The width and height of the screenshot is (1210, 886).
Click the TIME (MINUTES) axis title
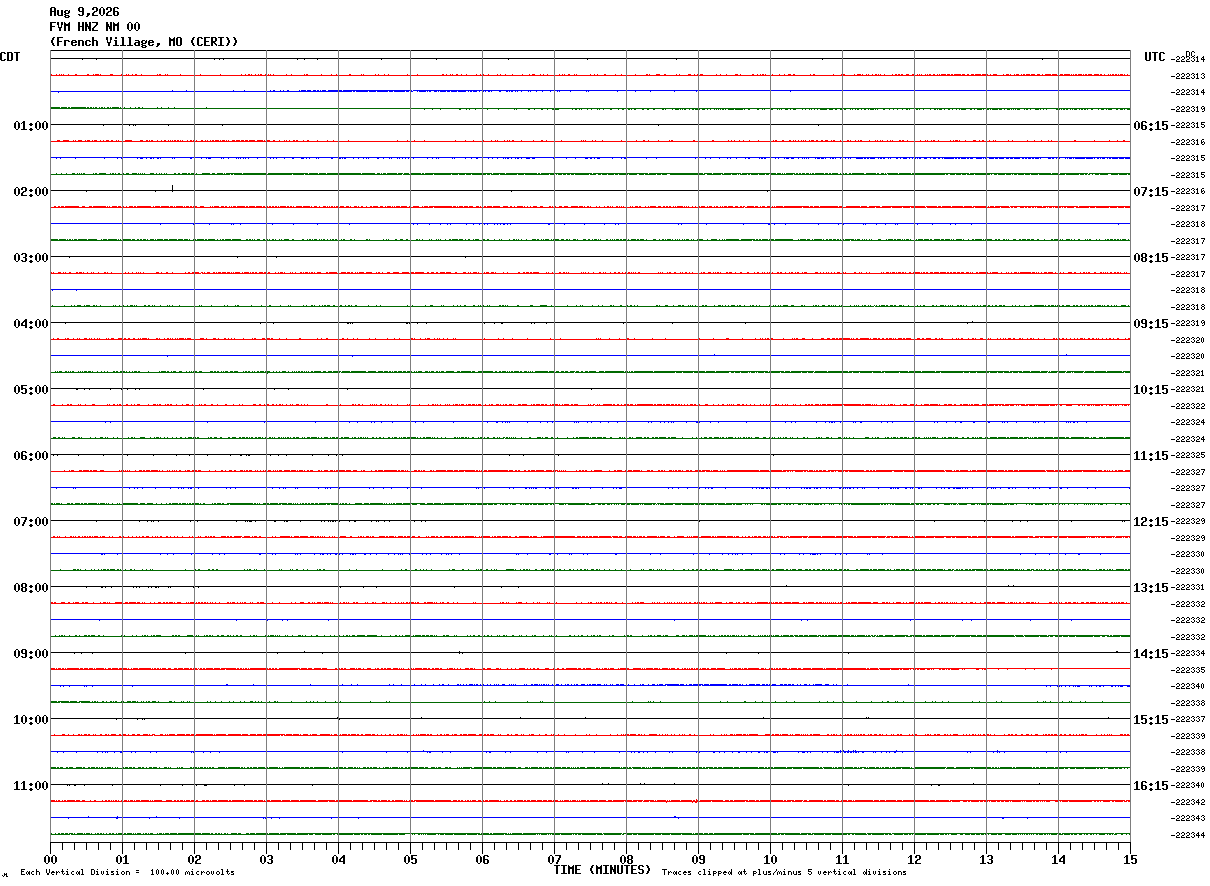pos(602,870)
